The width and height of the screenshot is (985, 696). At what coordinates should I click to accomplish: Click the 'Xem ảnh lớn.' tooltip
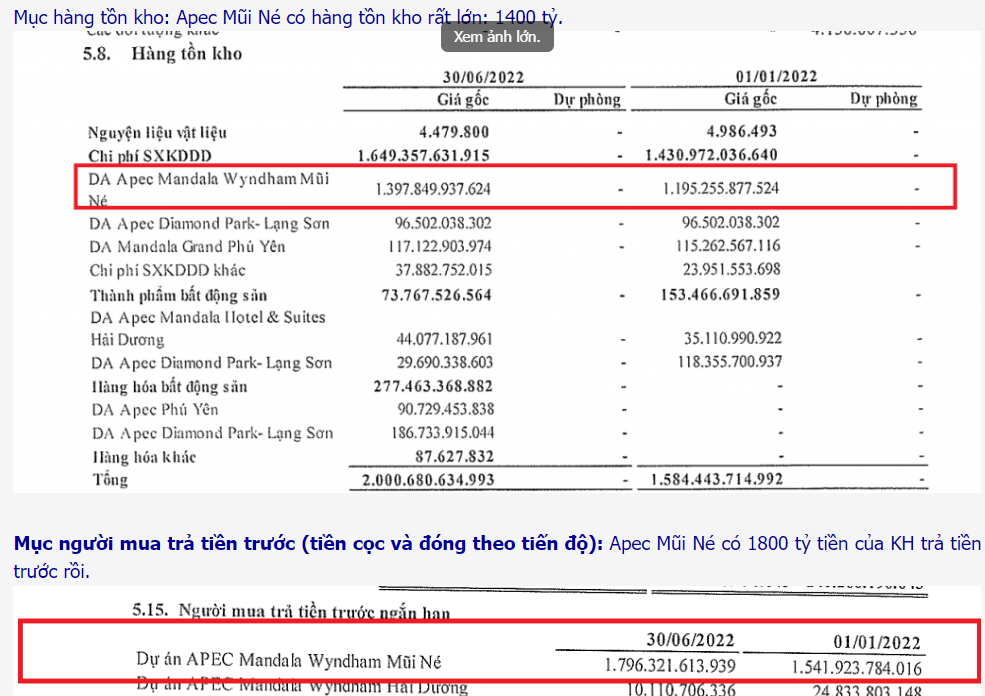pos(497,37)
